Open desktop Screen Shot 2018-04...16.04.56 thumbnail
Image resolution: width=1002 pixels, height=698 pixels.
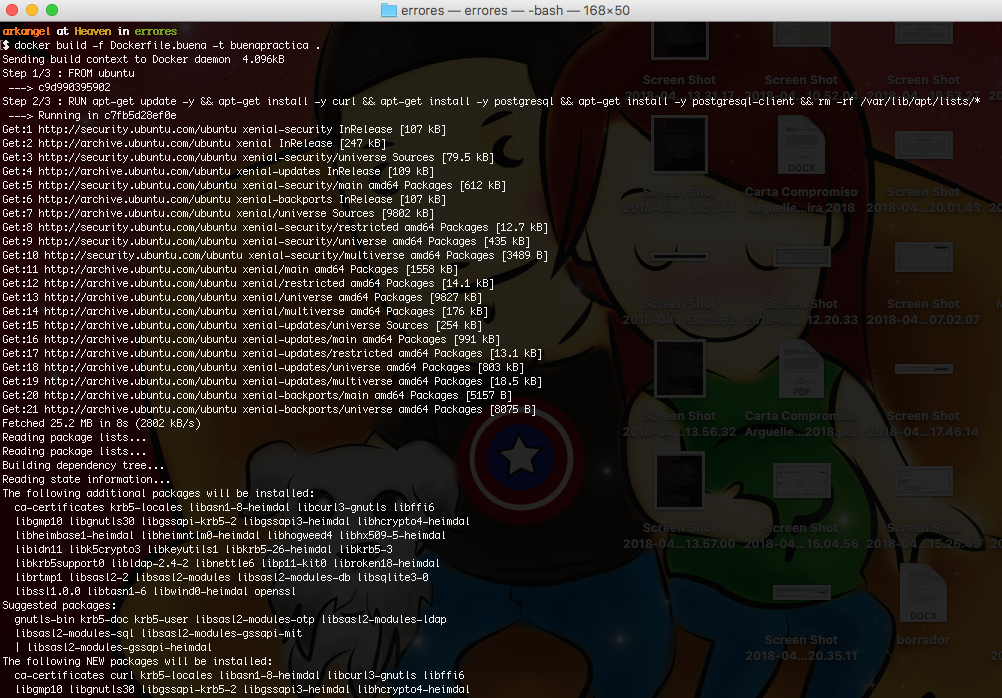[801, 481]
